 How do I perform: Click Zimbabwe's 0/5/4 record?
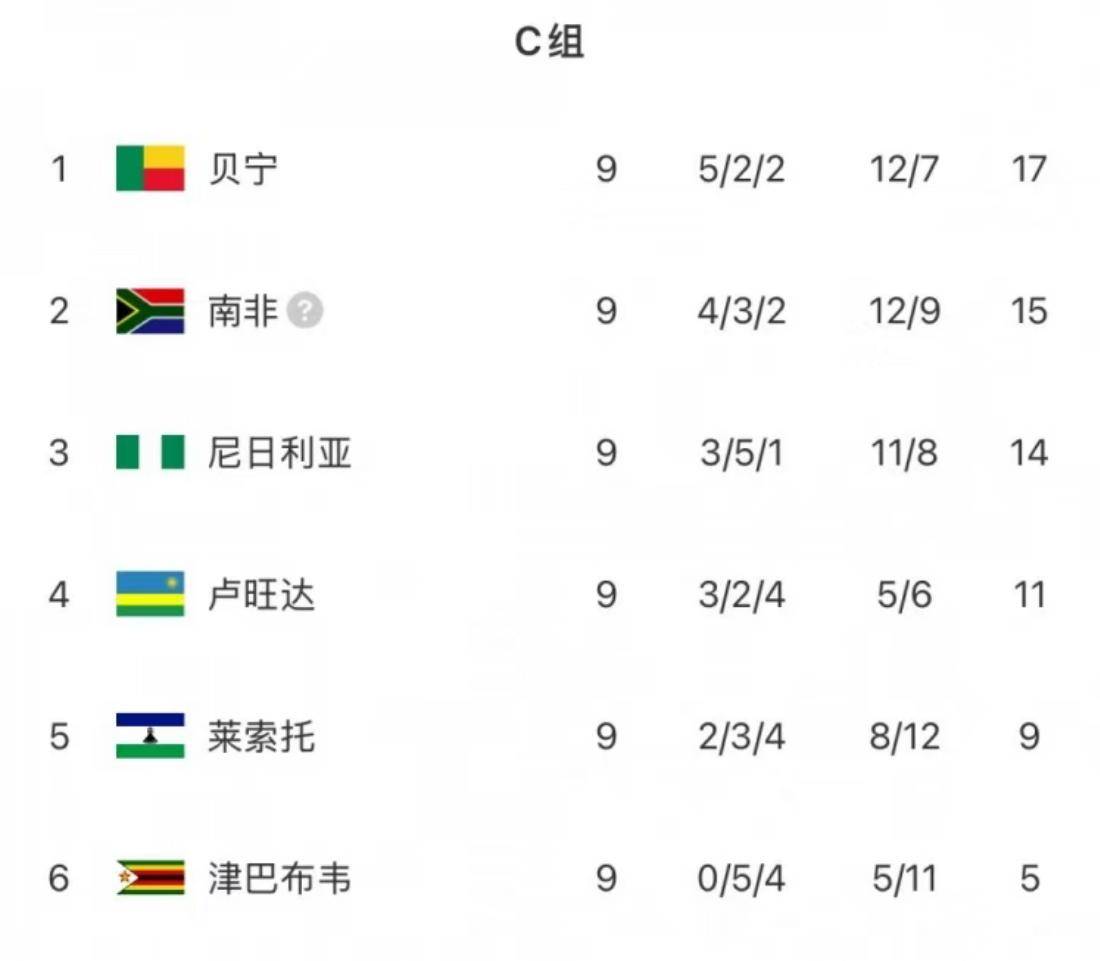point(742,879)
